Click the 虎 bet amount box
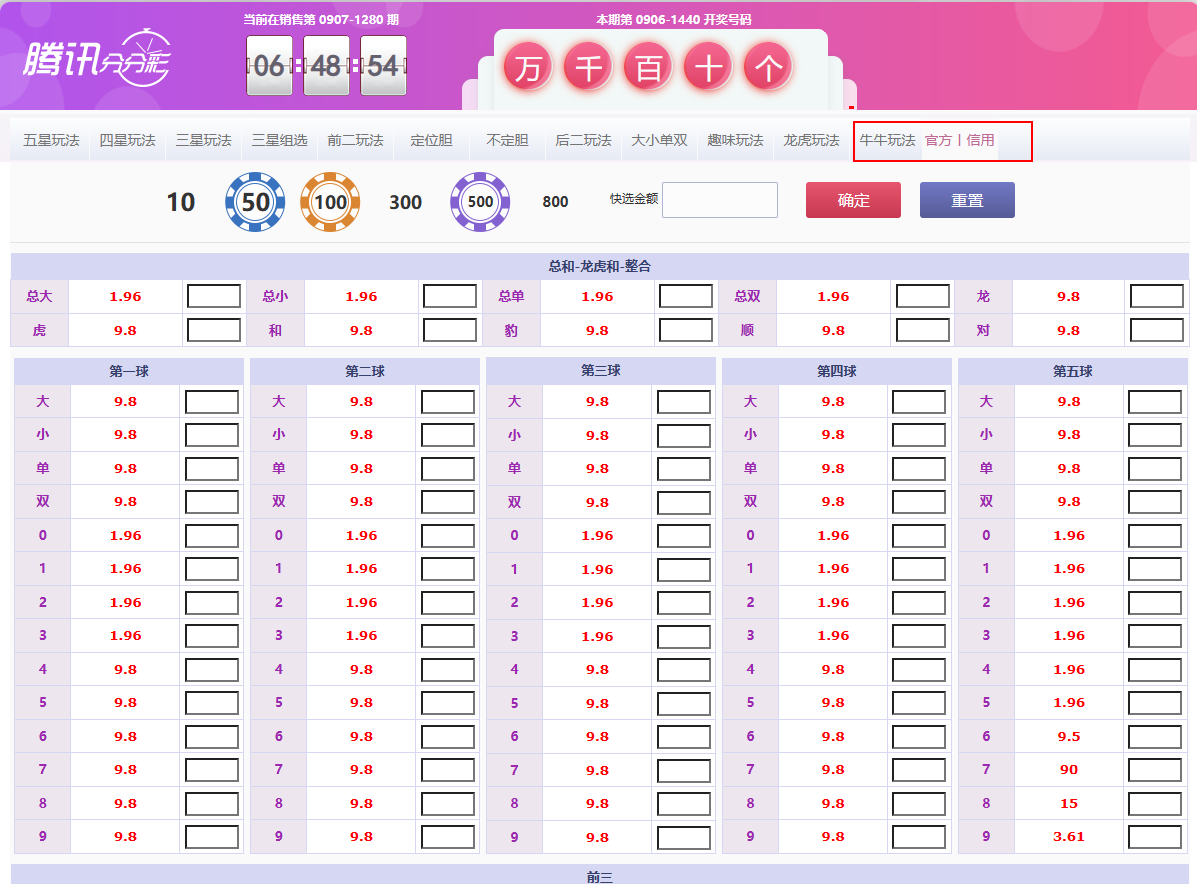Viewport: 1197px width, 884px height. point(214,330)
